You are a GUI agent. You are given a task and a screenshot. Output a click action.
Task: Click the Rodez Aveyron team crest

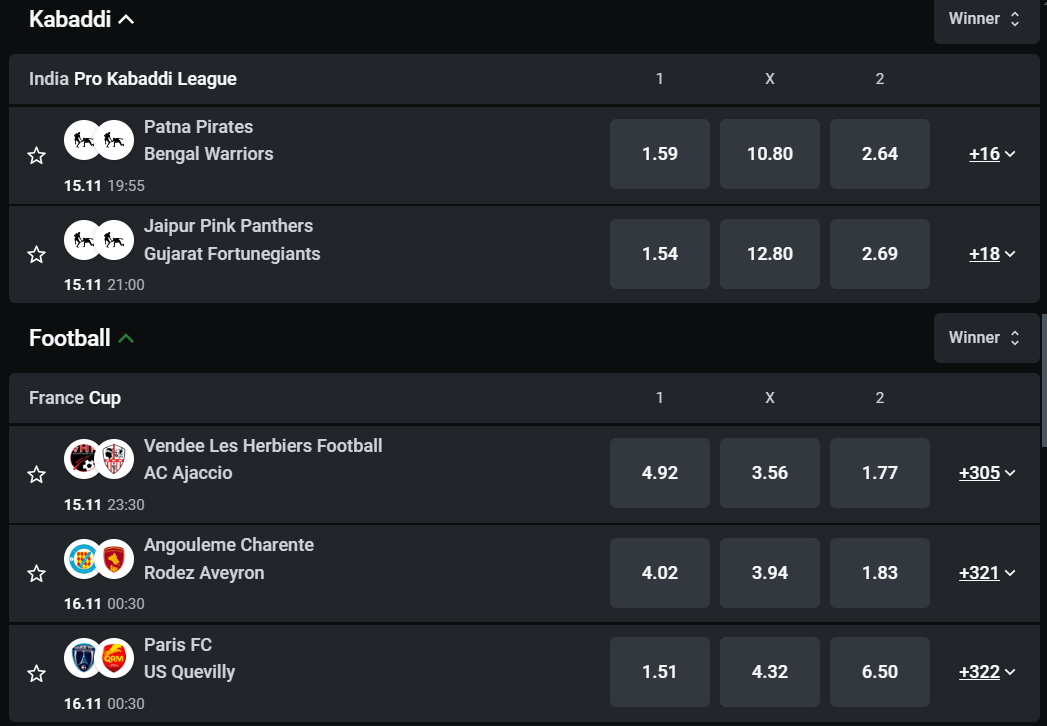point(116,559)
